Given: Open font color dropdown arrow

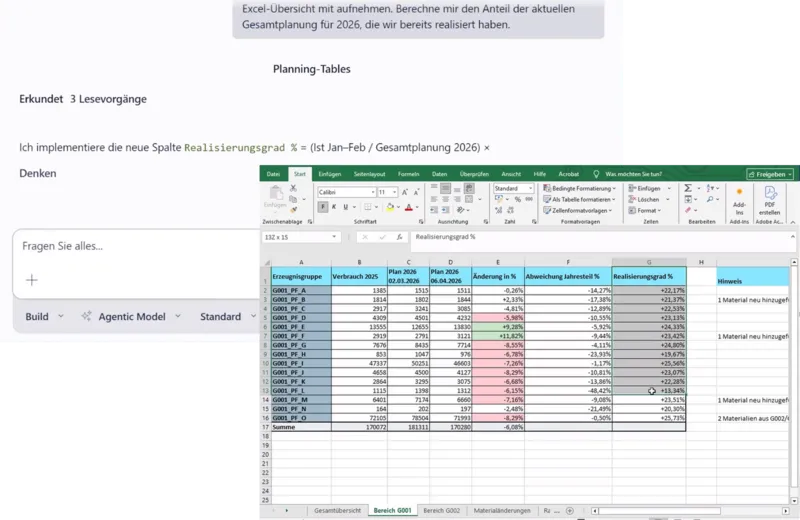Looking at the screenshot, I should [417, 207].
